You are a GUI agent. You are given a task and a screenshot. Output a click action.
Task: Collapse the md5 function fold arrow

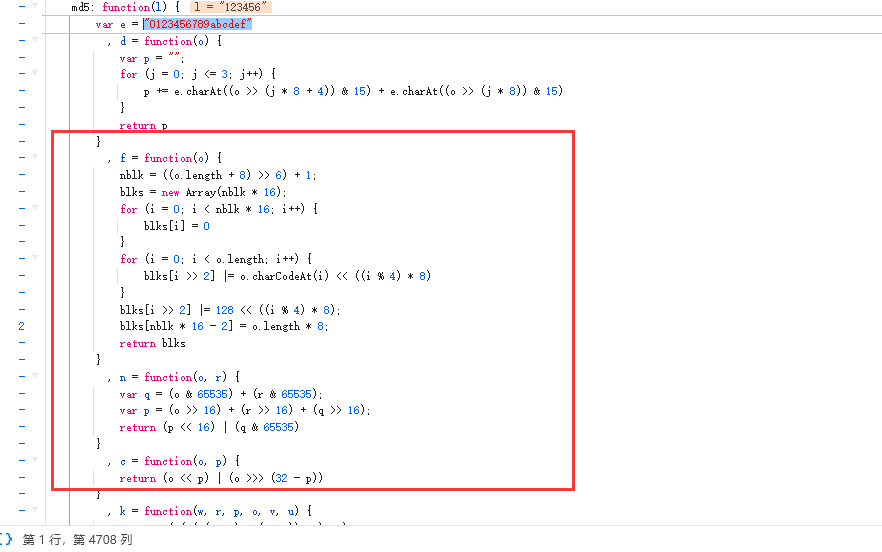click(36, 7)
